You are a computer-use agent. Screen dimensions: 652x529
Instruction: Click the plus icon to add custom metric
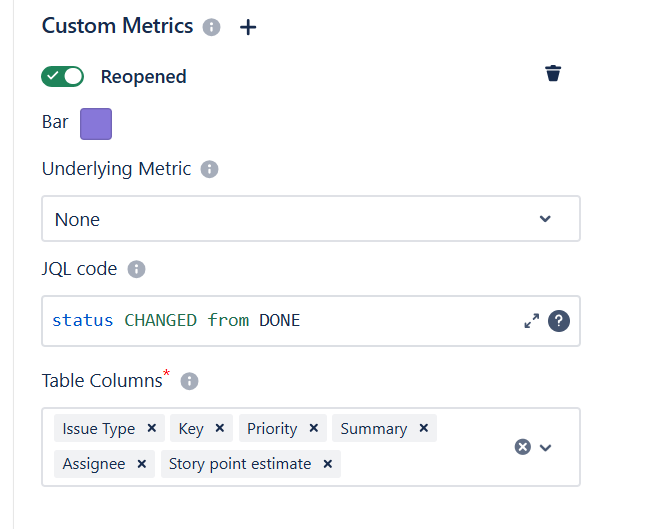click(x=248, y=27)
